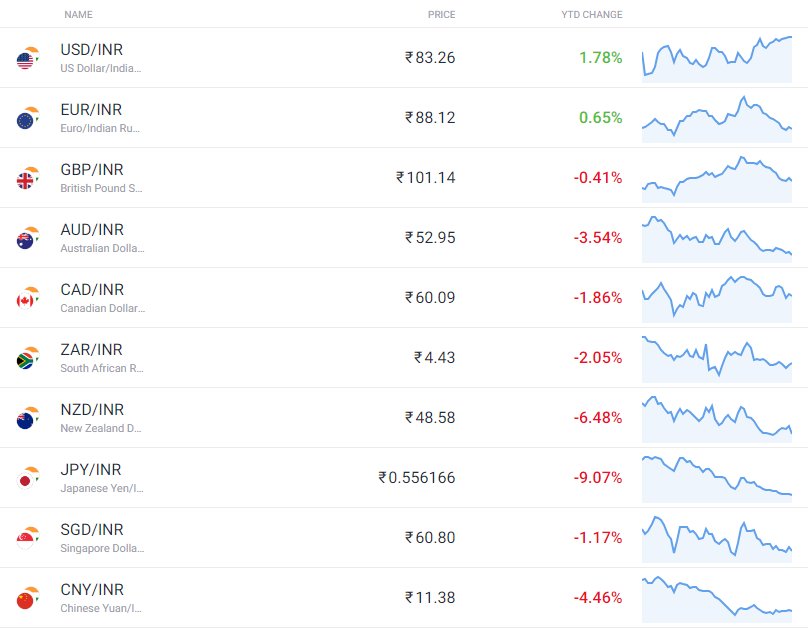808x628 pixels.
Task: Sort by the PRICE column header
Action: coord(442,14)
